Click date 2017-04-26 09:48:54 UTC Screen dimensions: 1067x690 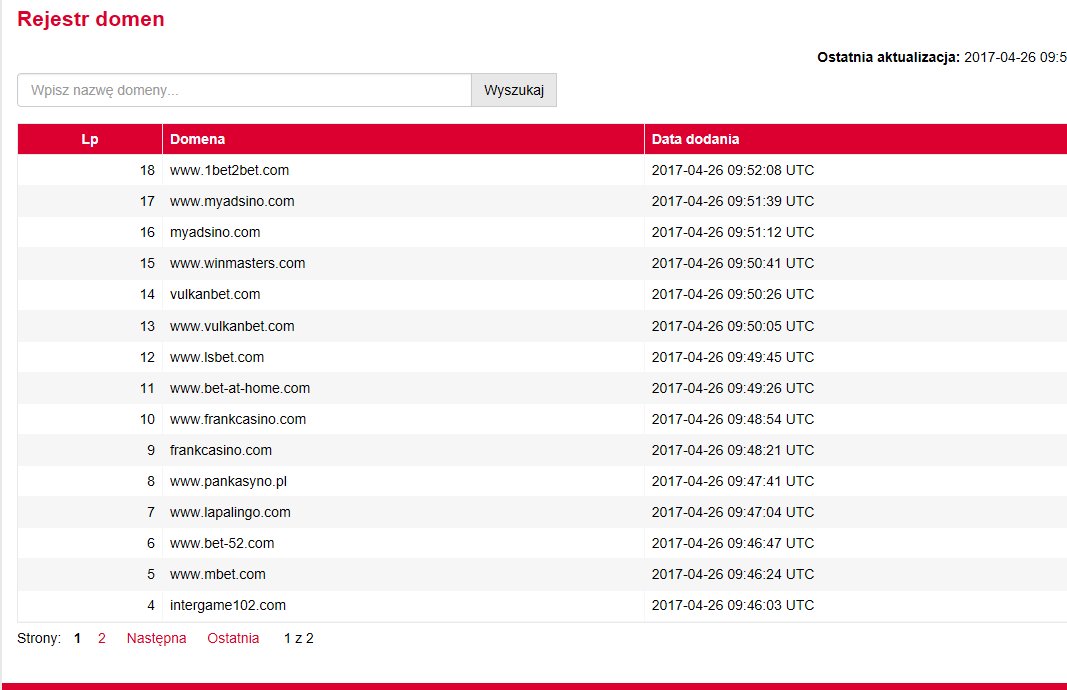[x=733, y=419]
